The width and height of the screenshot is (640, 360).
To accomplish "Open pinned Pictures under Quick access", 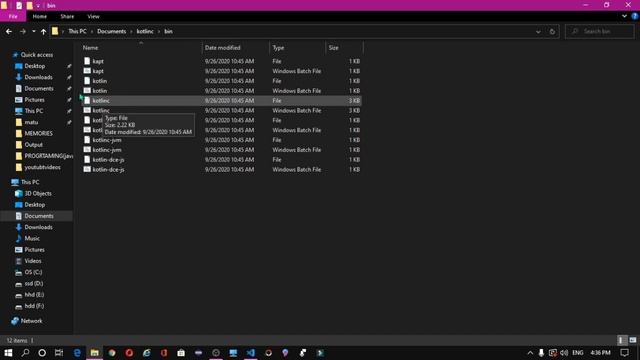I will coord(34,100).
